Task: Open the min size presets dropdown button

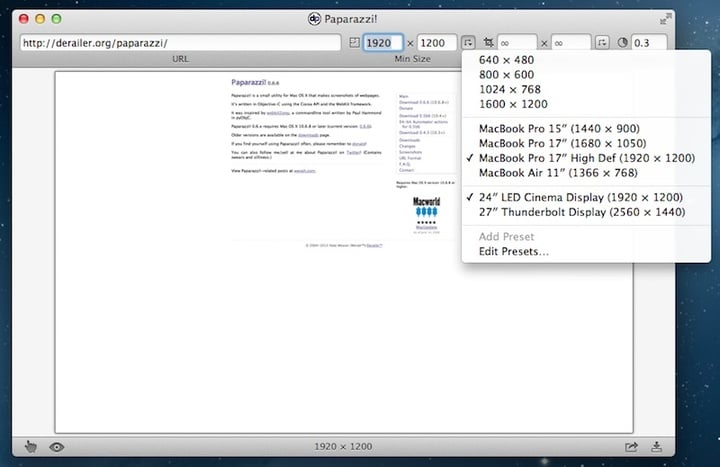Action: point(468,43)
